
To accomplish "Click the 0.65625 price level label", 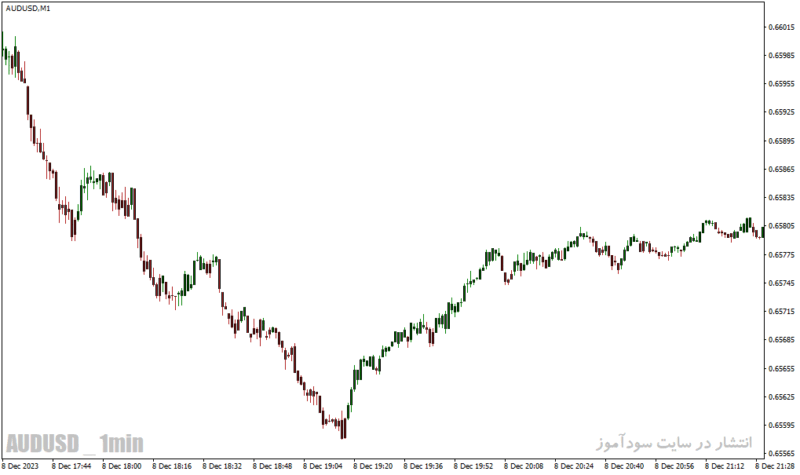I will pyautogui.click(x=782, y=397).
